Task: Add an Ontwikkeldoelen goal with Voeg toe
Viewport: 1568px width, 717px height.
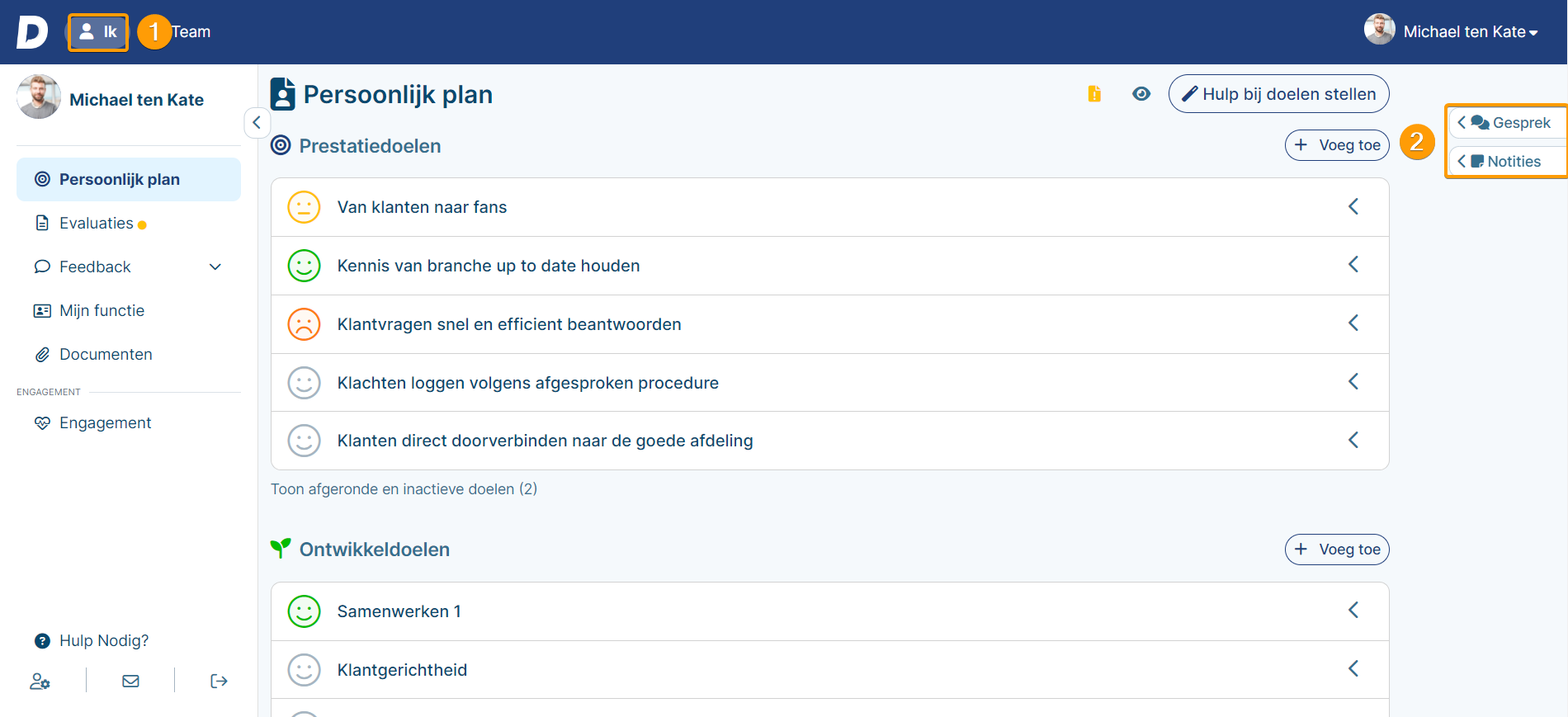Action: coord(1337,550)
